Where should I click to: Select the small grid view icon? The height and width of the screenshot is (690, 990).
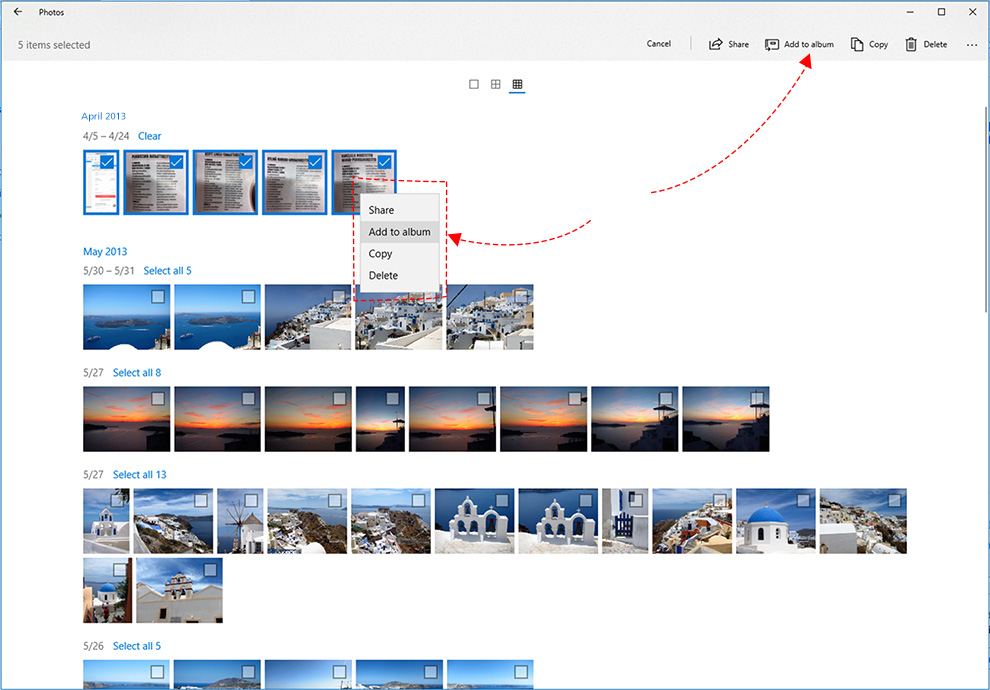tap(517, 84)
